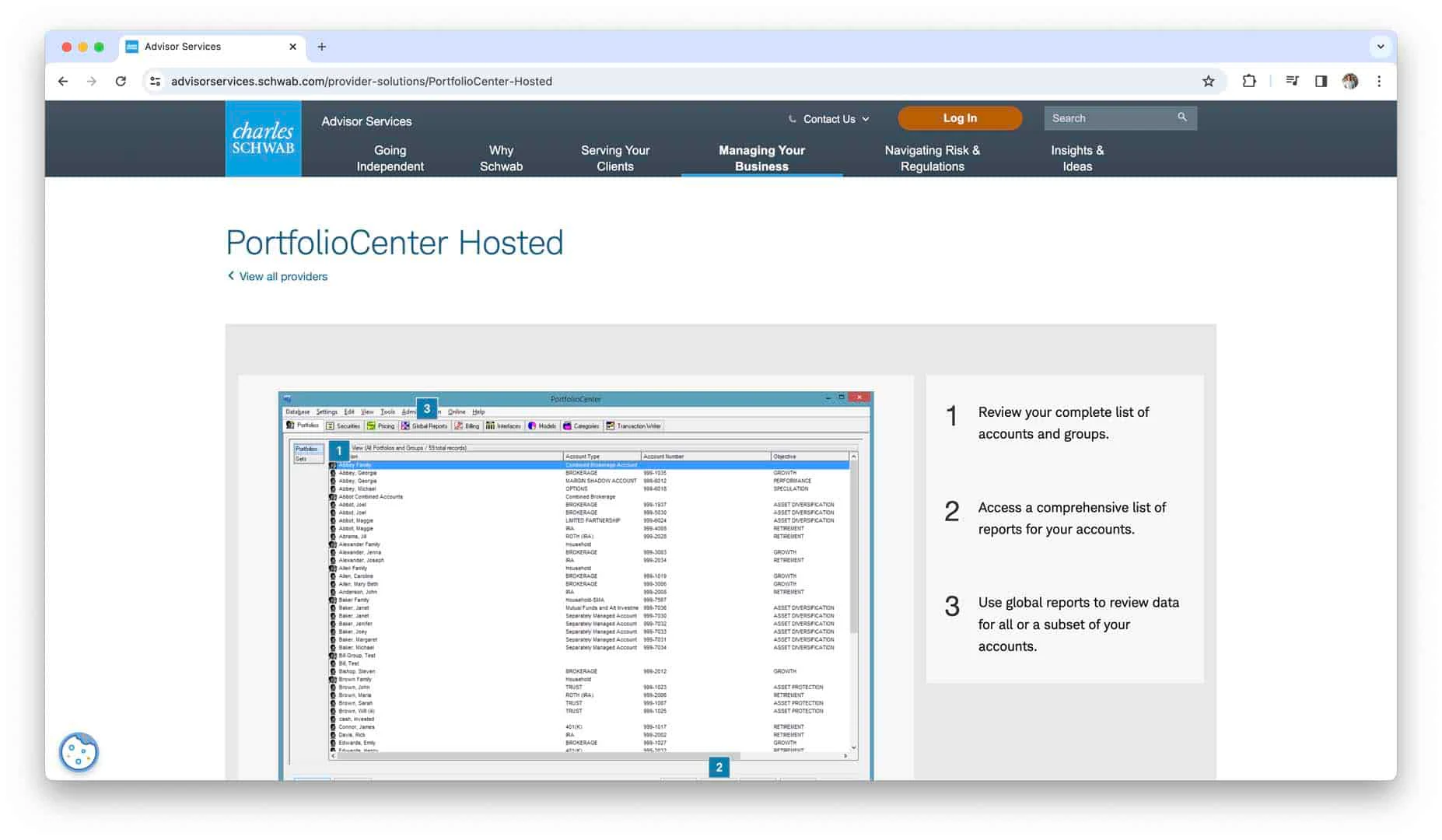Screen dimensions: 1442x840
Task: Toggle the browser side panel
Action: pos(1321,81)
